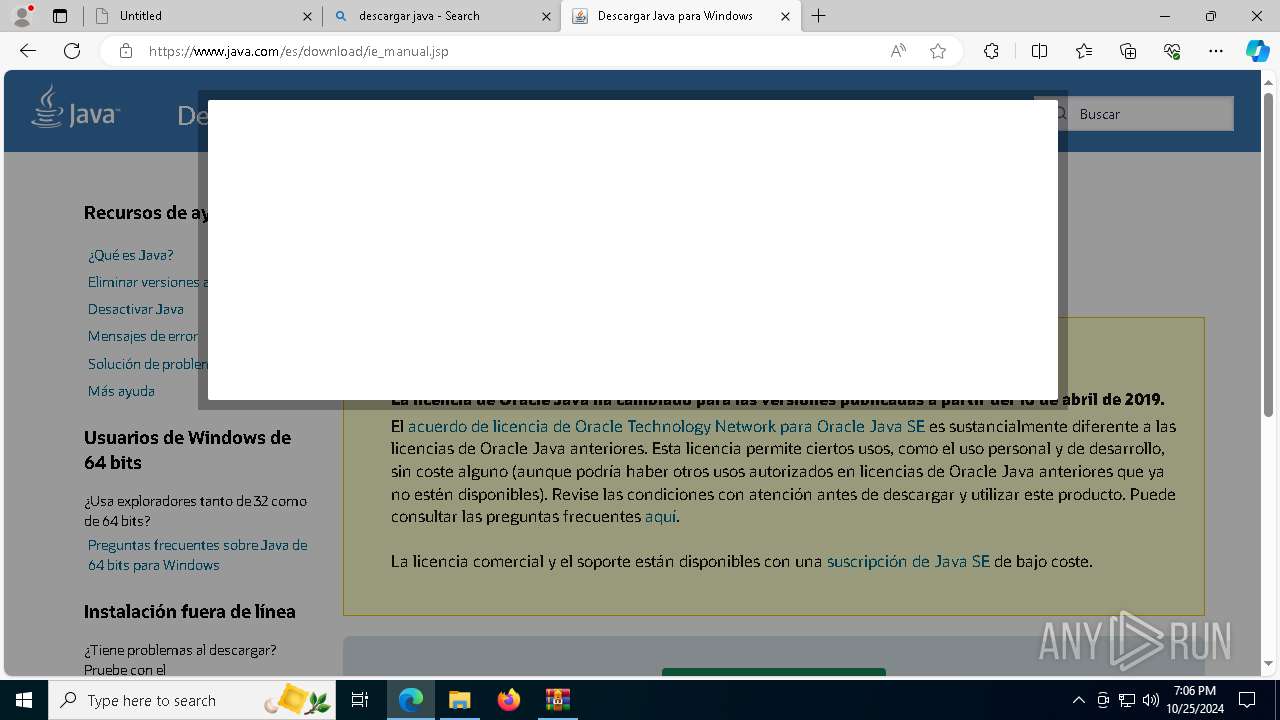Select the 'Usuarios de Windows de 64 bits' heading
Image resolution: width=1280 pixels, height=720 pixels.
pyautogui.click(x=187, y=450)
